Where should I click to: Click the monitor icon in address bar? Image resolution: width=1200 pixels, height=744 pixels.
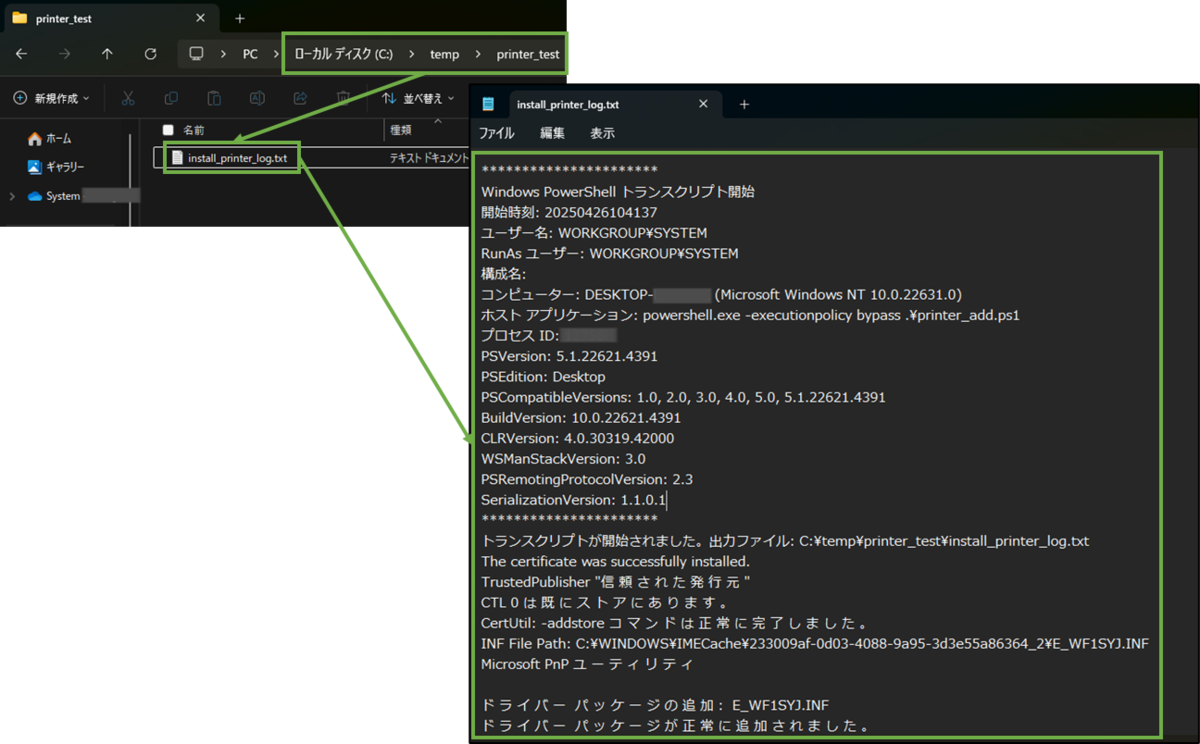[x=197, y=54]
